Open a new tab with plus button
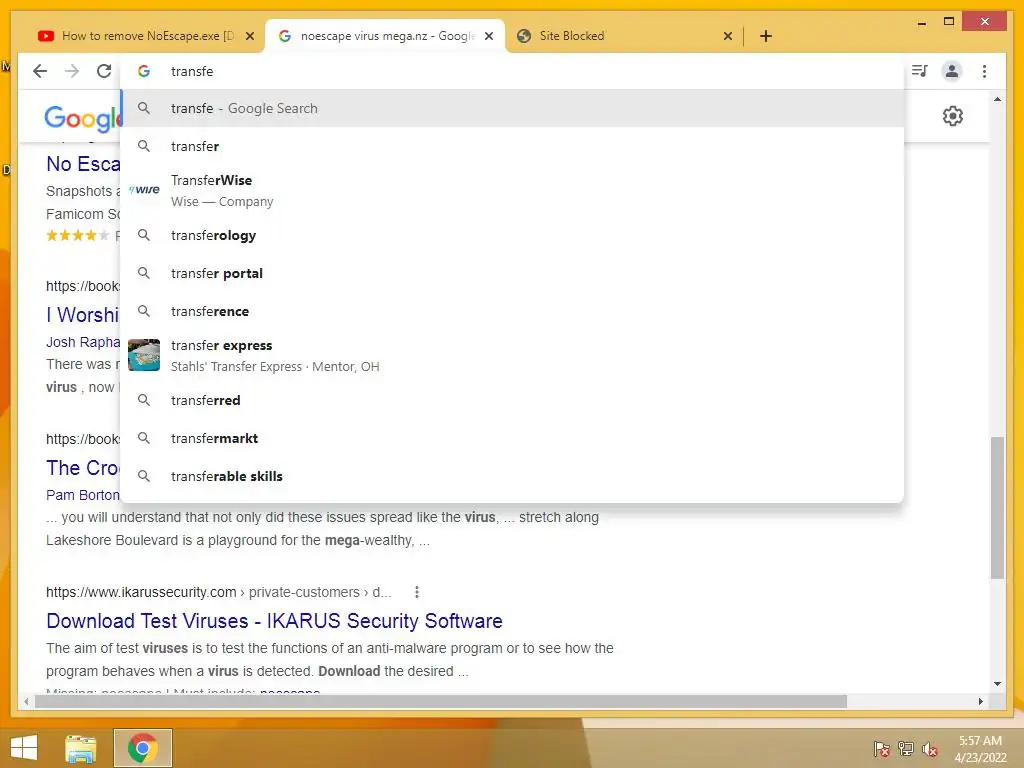This screenshot has height=768, width=1024. coord(766,36)
